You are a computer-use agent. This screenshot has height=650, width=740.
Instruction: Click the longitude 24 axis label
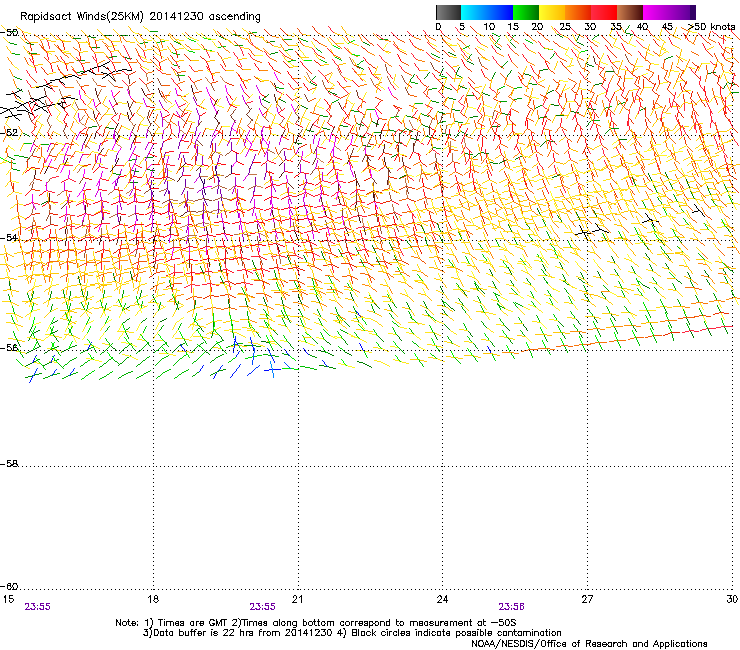pos(442,599)
